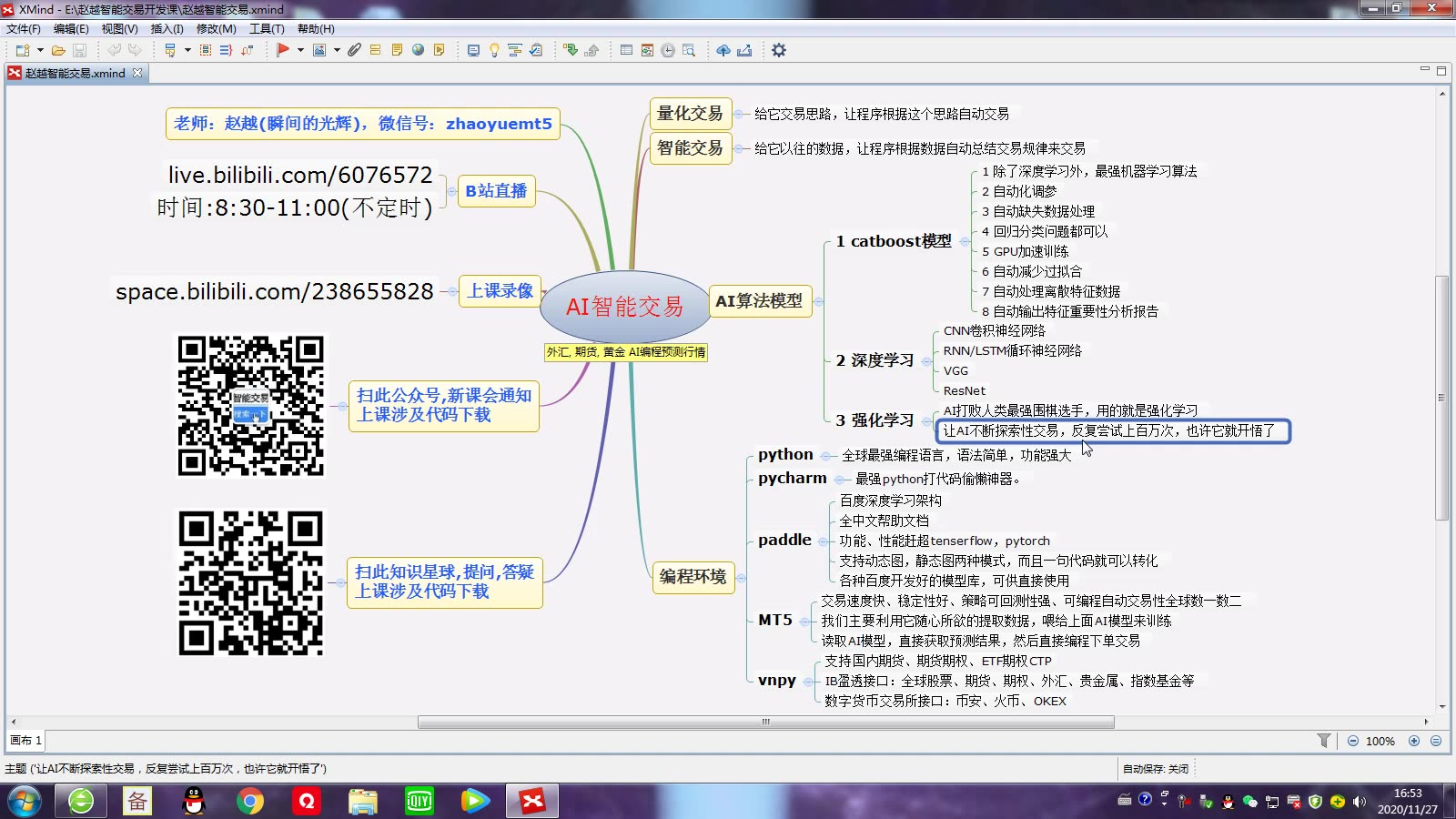Open Chrome from the taskbar

click(249, 801)
